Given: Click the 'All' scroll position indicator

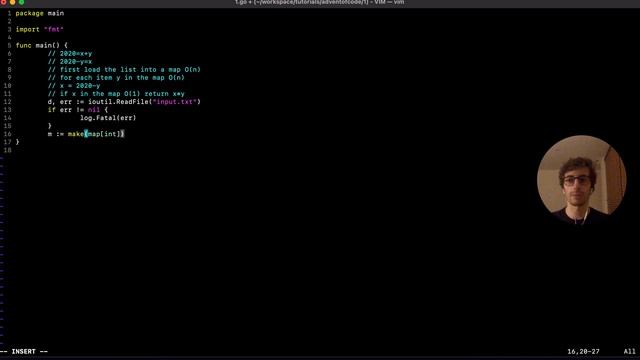Looking at the screenshot, I should pyautogui.click(x=629, y=351).
